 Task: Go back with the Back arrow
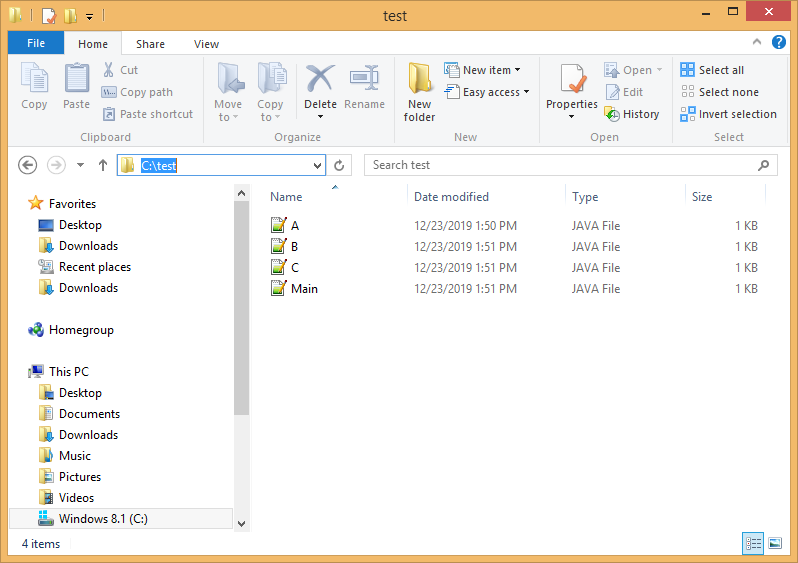(27, 165)
